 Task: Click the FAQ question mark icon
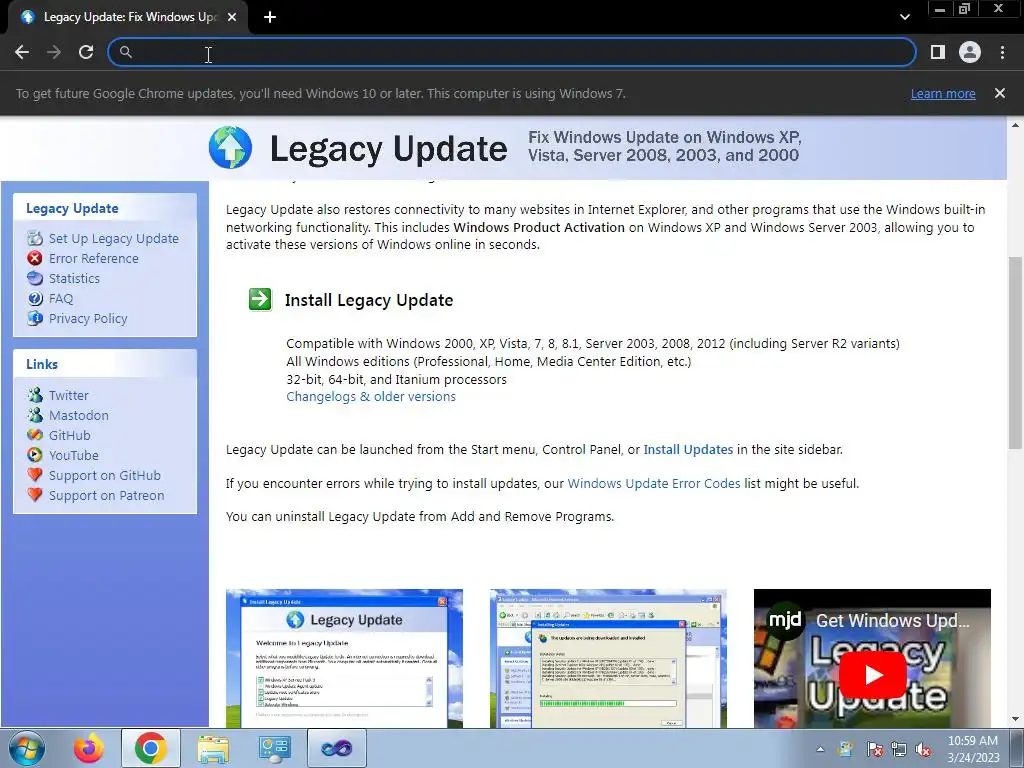click(x=35, y=298)
